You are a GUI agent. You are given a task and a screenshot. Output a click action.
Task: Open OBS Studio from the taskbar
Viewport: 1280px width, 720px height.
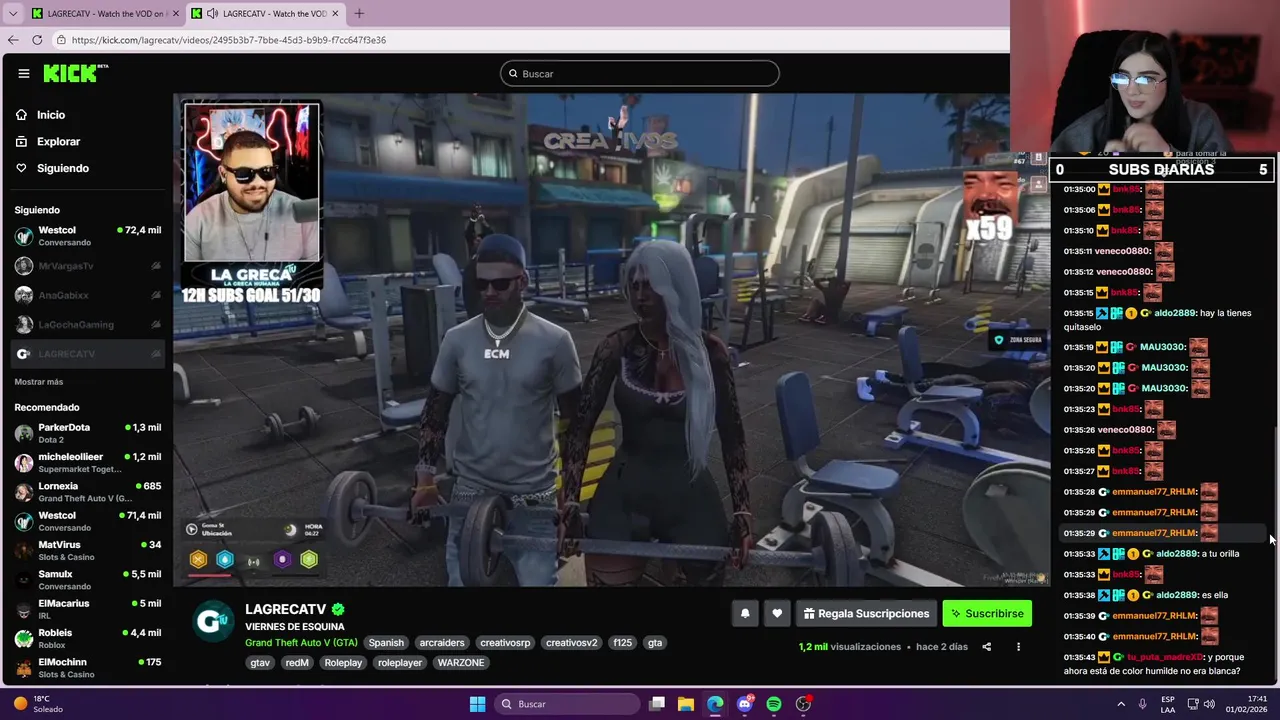[x=803, y=704]
